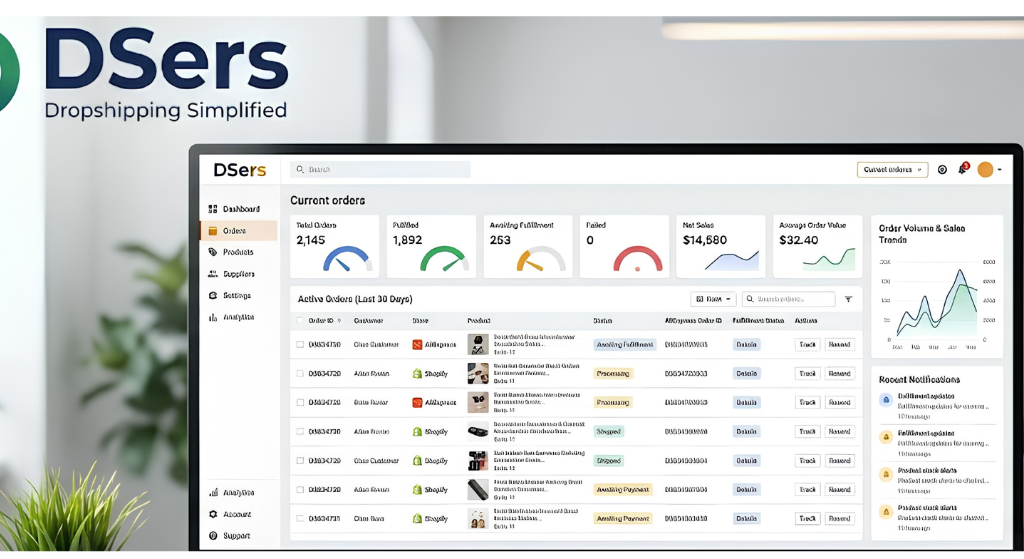The width and height of the screenshot is (1024, 559).
Task: Click the blue Total Orders gauge
Action: [347, 259]
